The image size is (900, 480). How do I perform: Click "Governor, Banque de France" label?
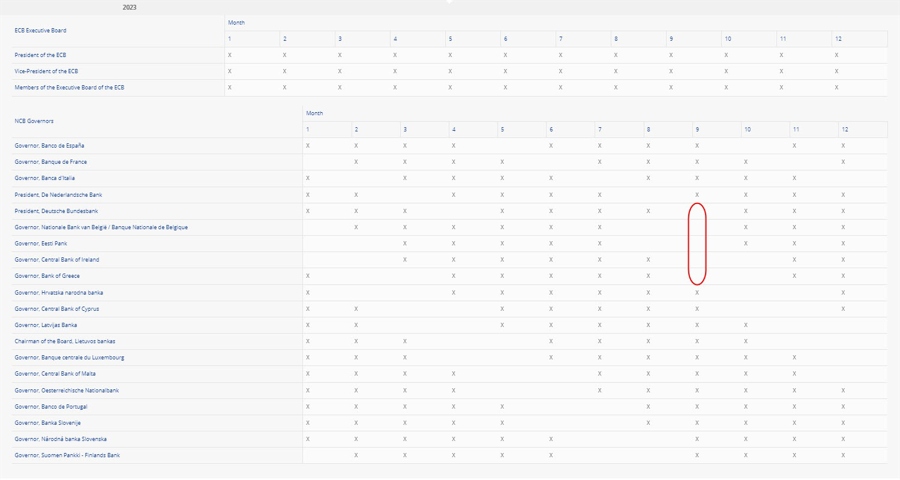pos(50,162)
